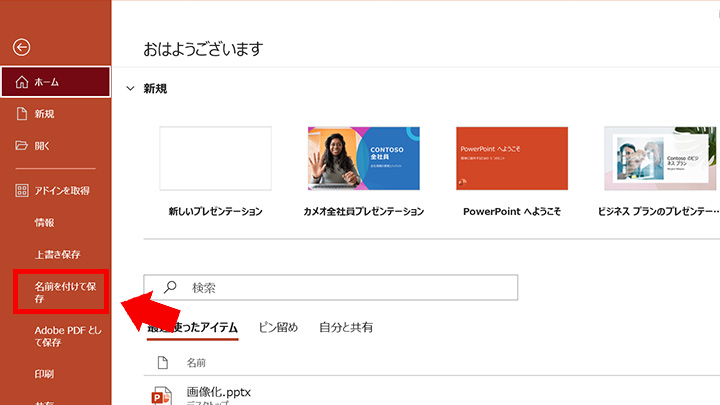This screenshot has width=720, height=405.
Task: Collapse the 新規 section chevron
Action: 130,89
